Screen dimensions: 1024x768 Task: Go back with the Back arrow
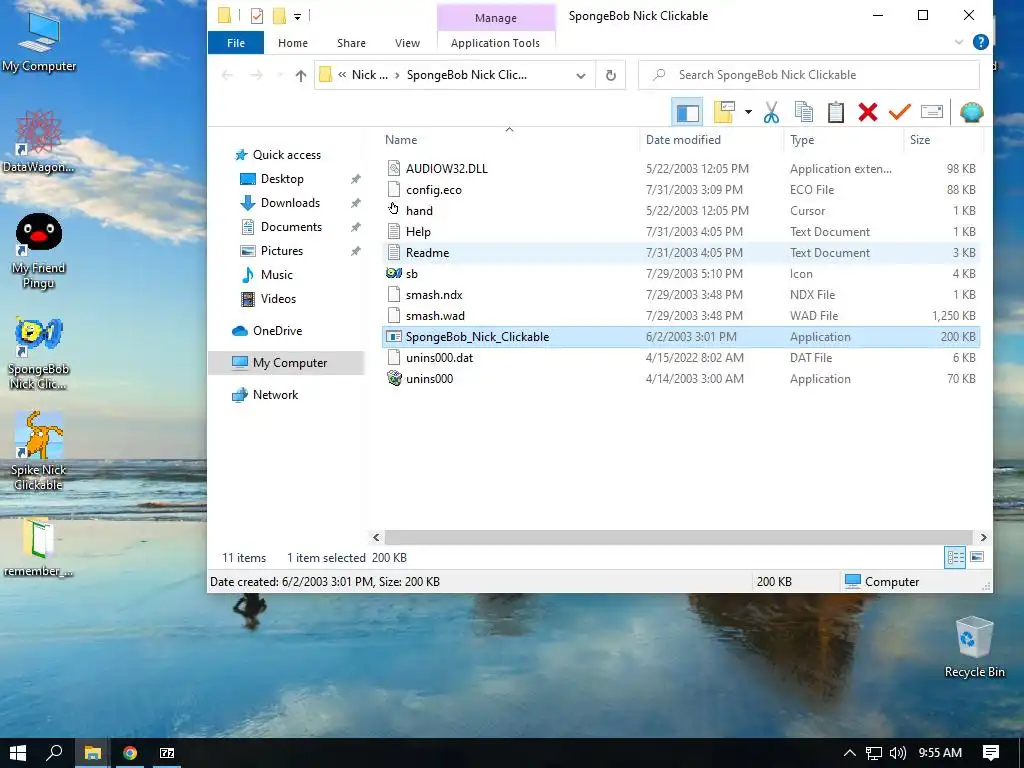click(x=227, y=75)
